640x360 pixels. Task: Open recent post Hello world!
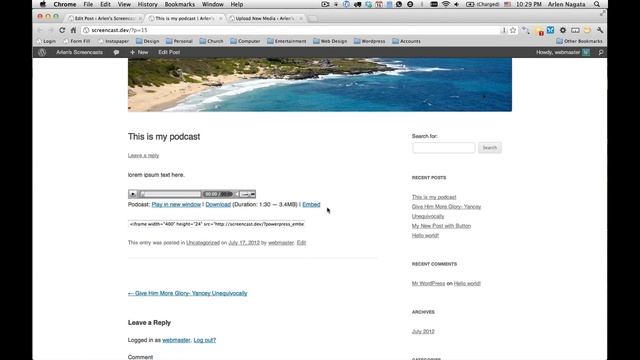(x=425, y=236)
